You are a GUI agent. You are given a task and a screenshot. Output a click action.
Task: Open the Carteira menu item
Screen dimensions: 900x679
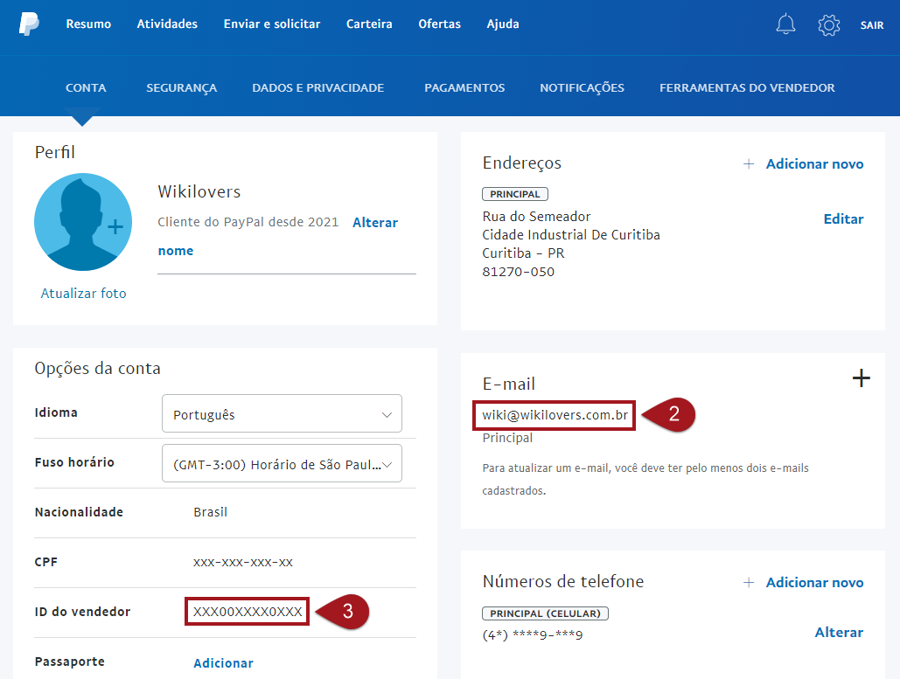click(x=369, y=24)
